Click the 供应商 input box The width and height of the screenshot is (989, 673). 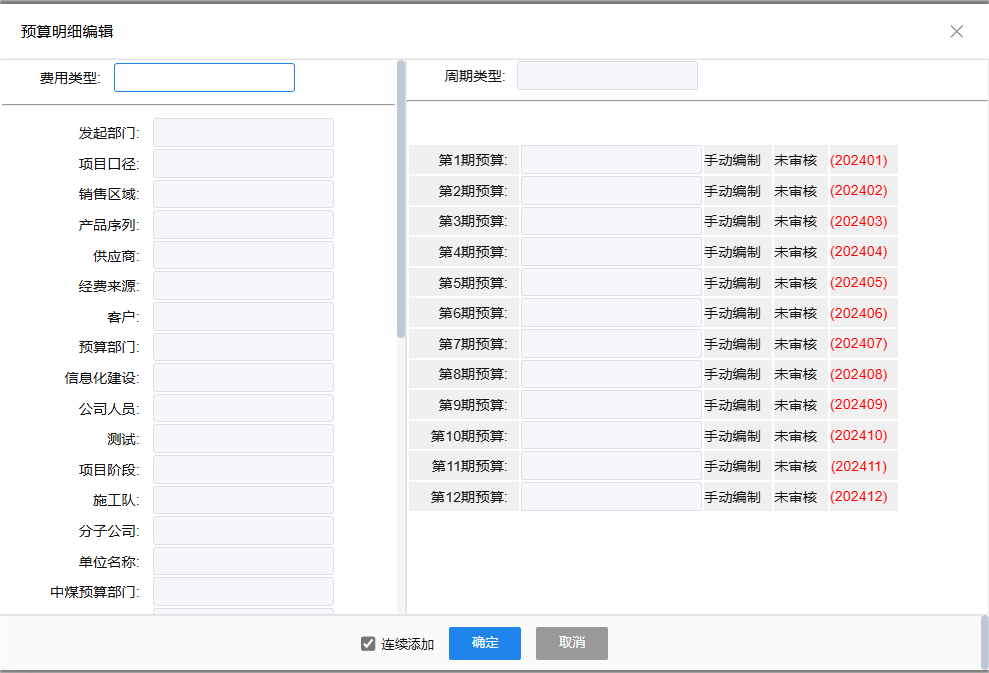pos(243,255)
